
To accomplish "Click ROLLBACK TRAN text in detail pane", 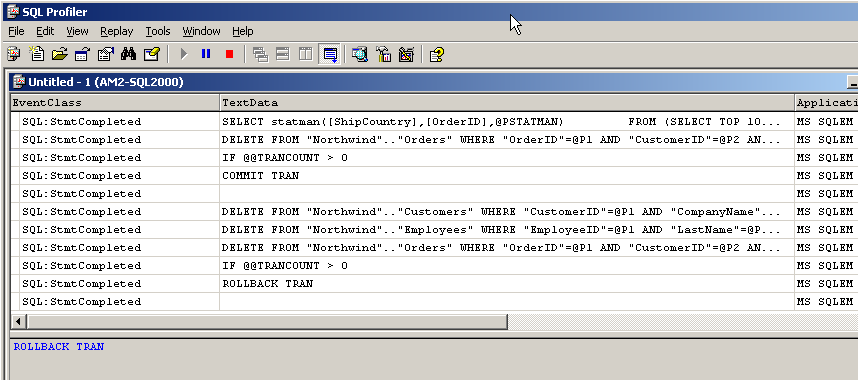I will click(59, 347).
